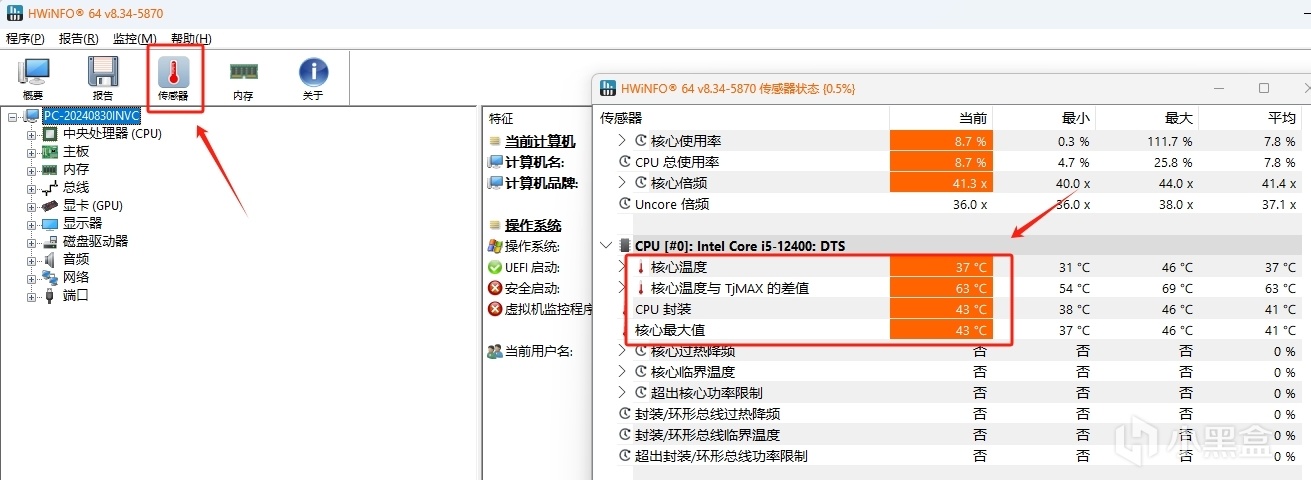This screenshot has width=1311, height=480.
Task: Click the 计算机品牌: field label
Action: [x=542, y=183]
